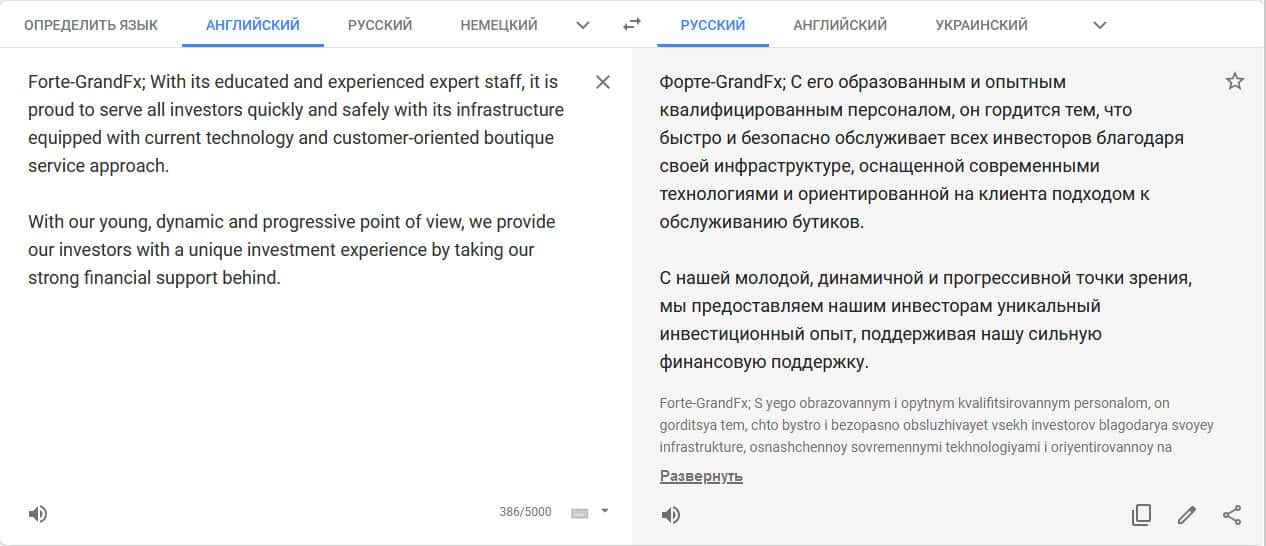Open the virtual keyboard
The image size is (1266, 546).
[x=580, y=513]
